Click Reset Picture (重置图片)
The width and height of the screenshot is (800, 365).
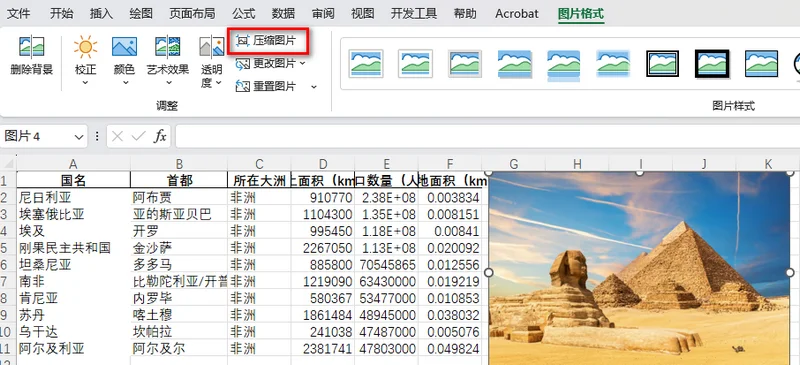[x=266, y=87]
